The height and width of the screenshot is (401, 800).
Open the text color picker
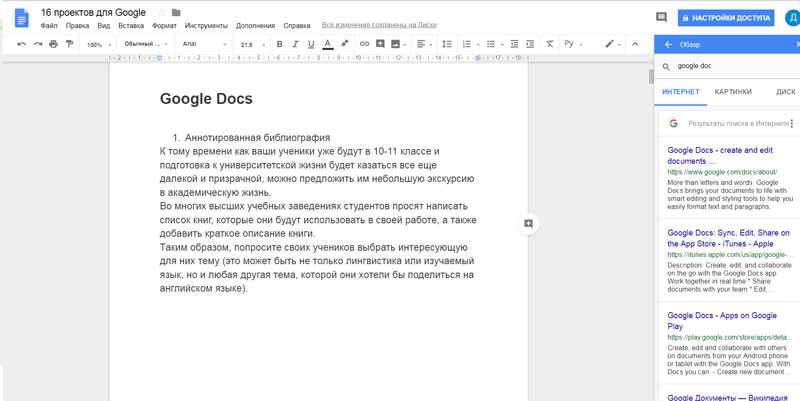click(328, 44)
